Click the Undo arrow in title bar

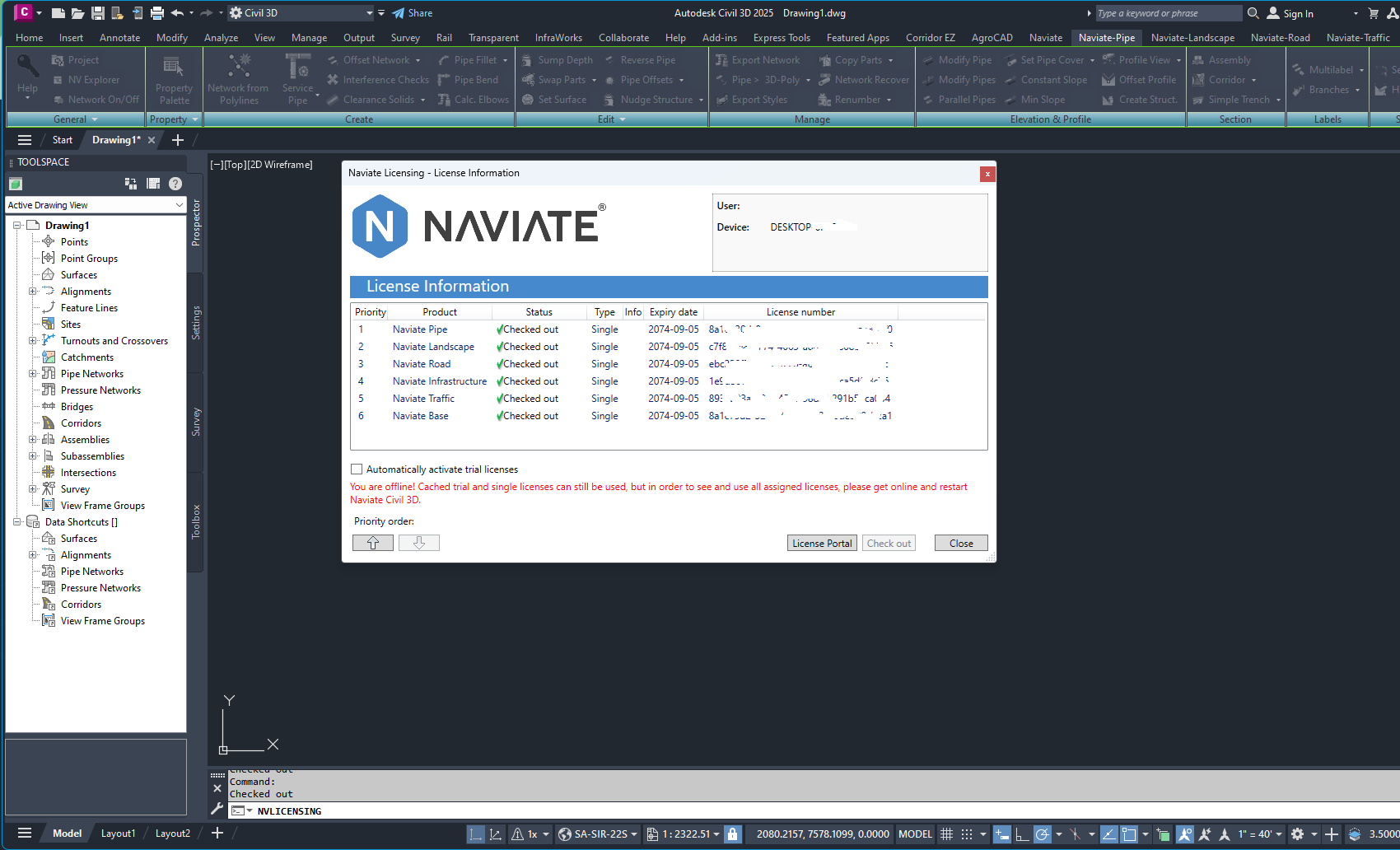(176, 13)
